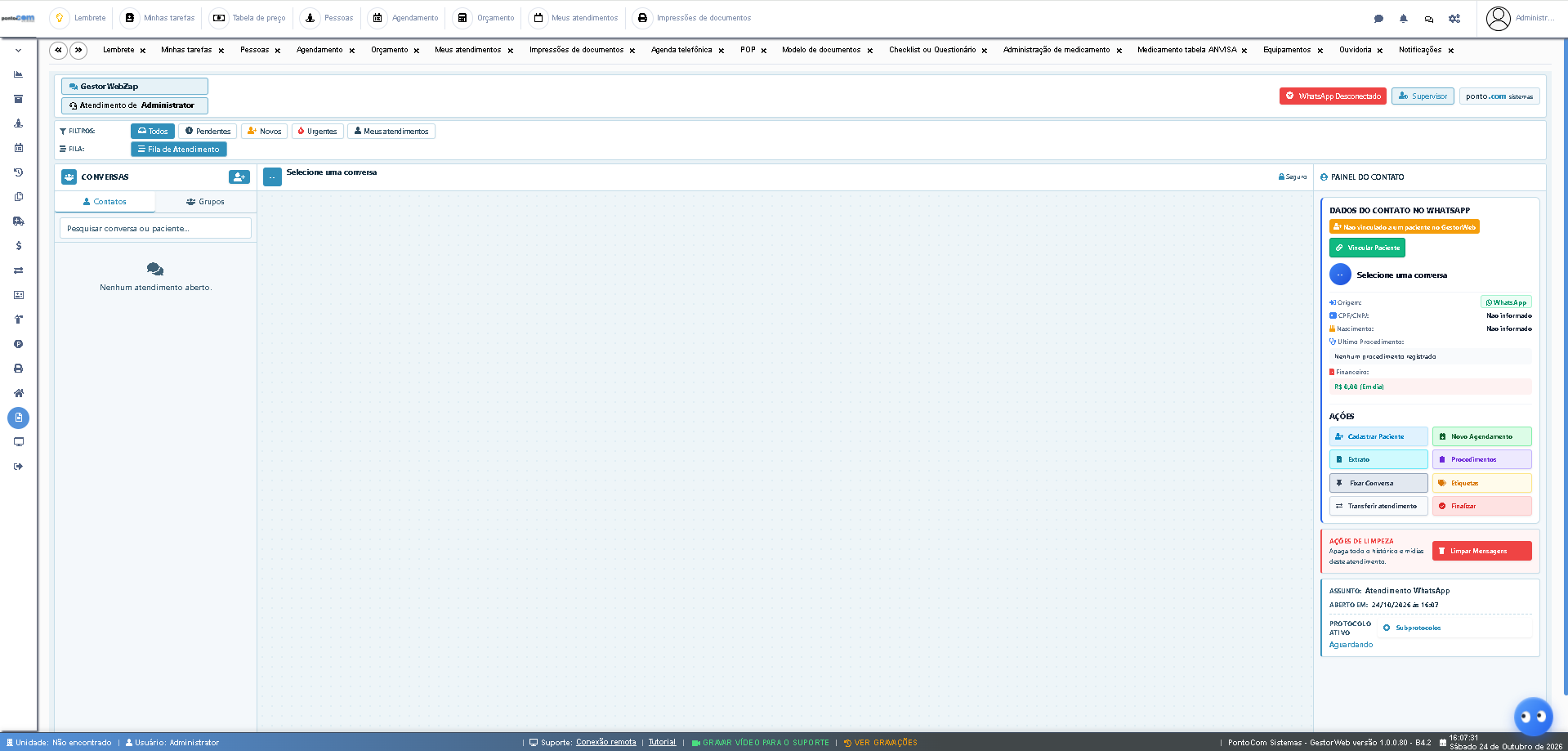Click the logout arrow sidebar icon
Image resolution: width=1568 pixels, height=751 pixels.
tap(18, 467)
